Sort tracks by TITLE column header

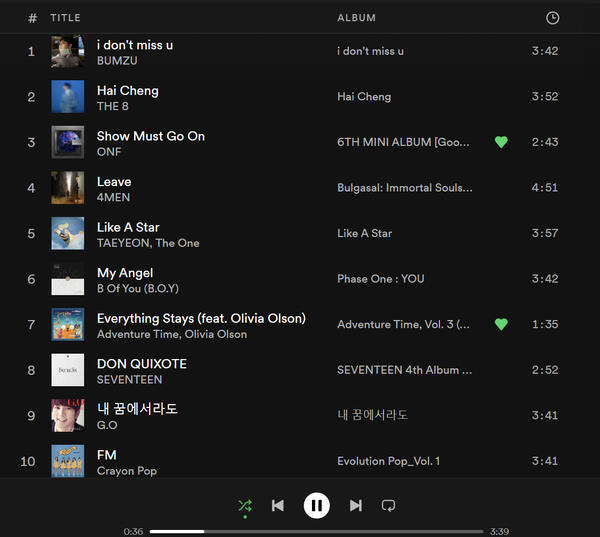(65, 18)
